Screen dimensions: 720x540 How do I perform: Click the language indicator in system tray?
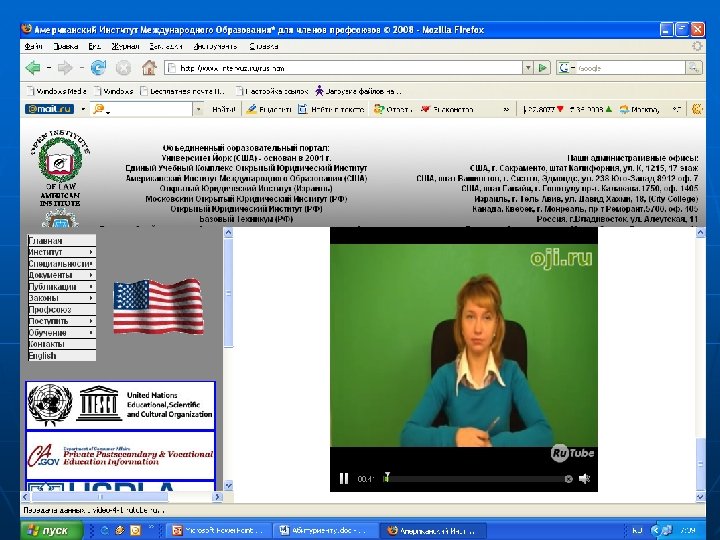coord(637,530)
